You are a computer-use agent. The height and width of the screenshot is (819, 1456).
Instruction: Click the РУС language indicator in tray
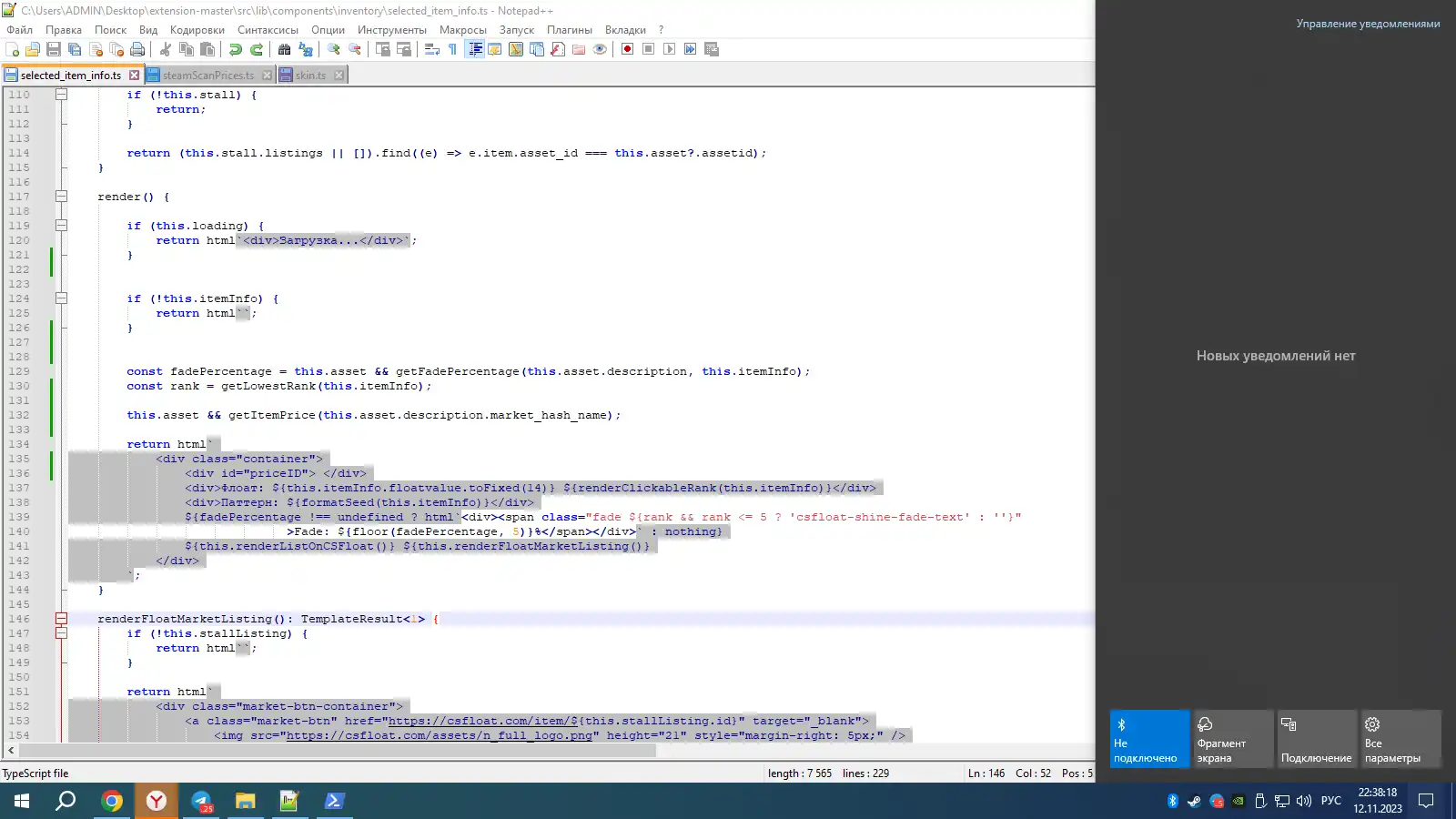pyautogui.click(x=1330, y=801)
